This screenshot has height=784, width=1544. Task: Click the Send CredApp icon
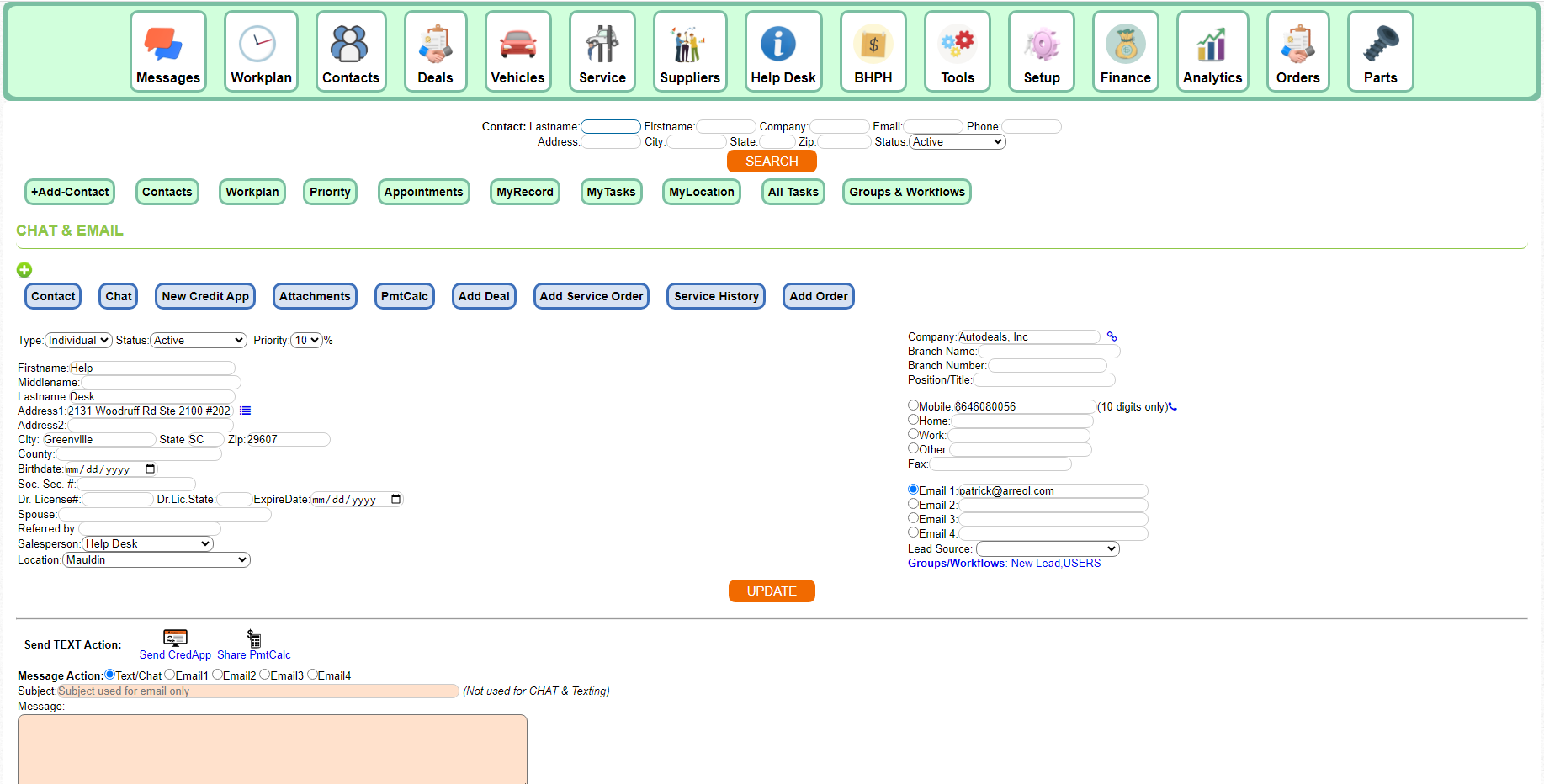[x=175, y=638]
